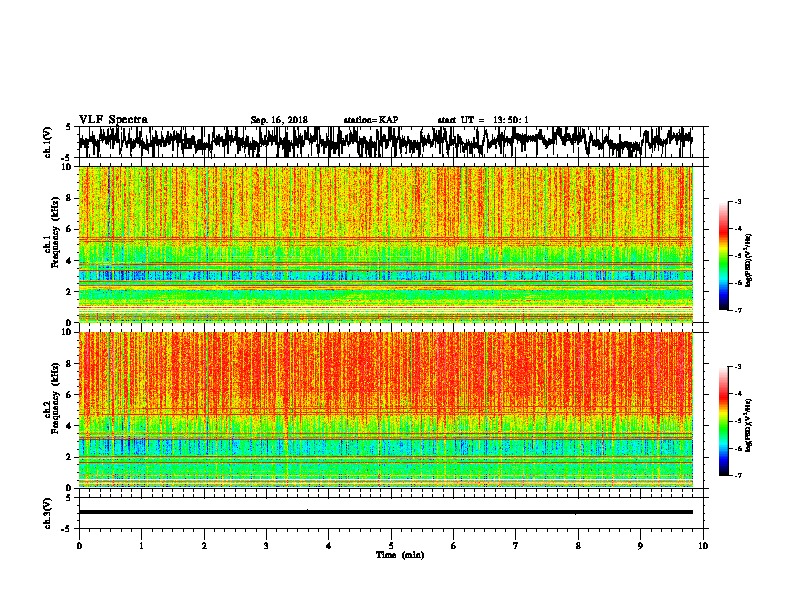Click time axis tick label "5"

(391, 546)
